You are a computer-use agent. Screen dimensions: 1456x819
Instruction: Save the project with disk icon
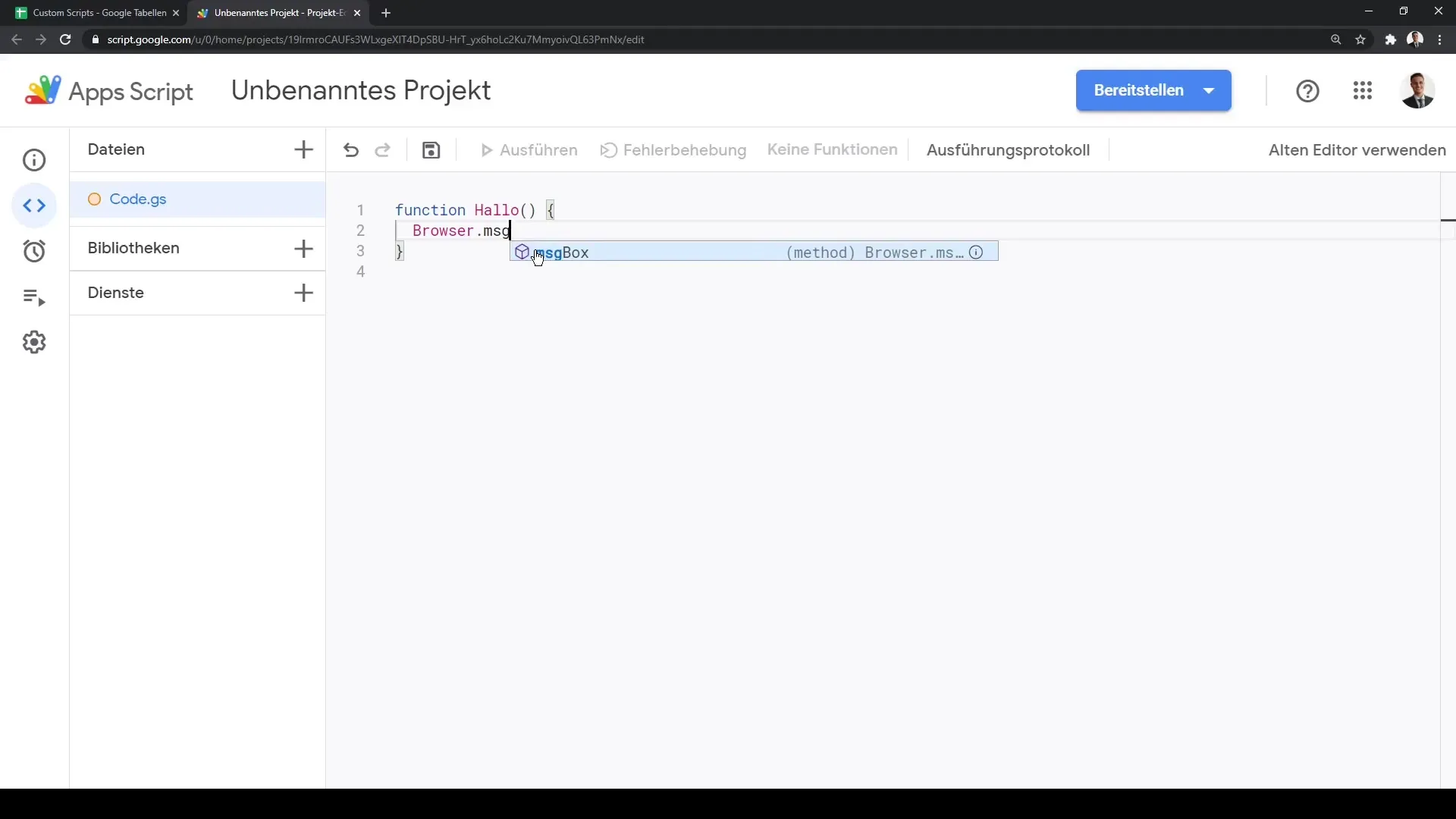[x=431, y=150]
